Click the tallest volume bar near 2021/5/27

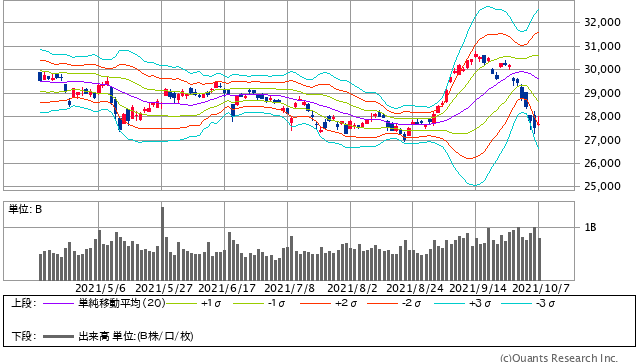point(162,243)
